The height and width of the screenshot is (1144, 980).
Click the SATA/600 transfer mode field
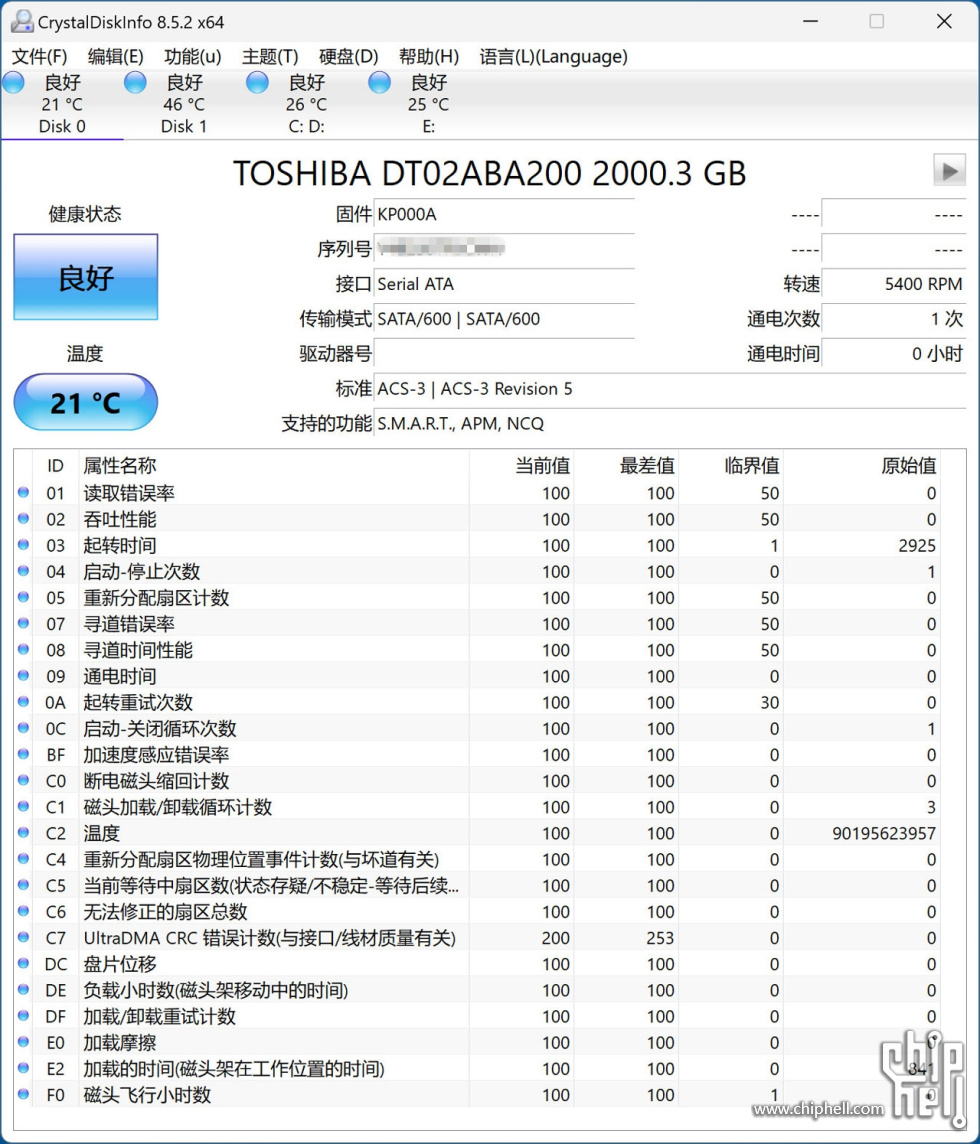pos(504,319)
